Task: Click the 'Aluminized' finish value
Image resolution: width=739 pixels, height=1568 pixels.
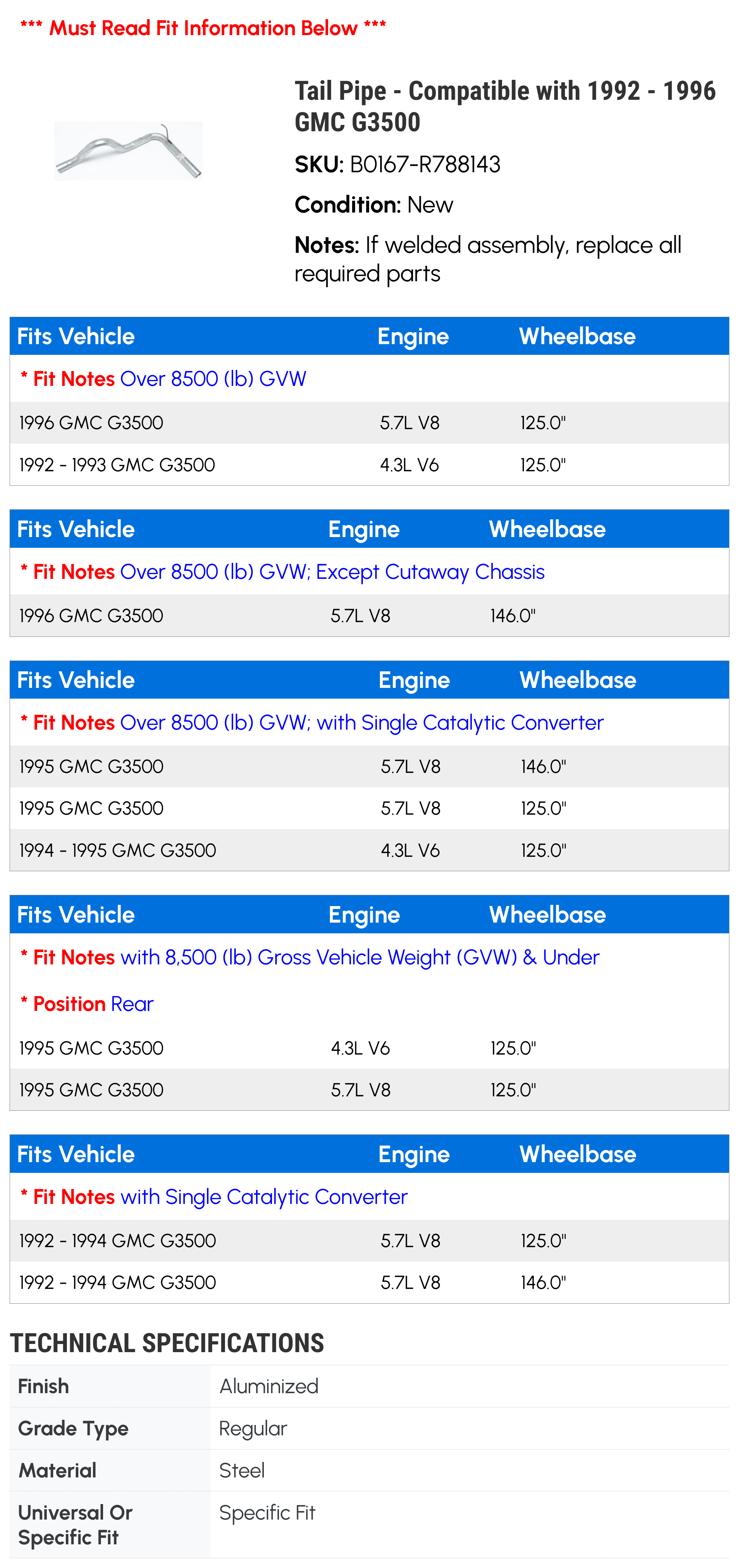Action: (x=269, y=1386)
